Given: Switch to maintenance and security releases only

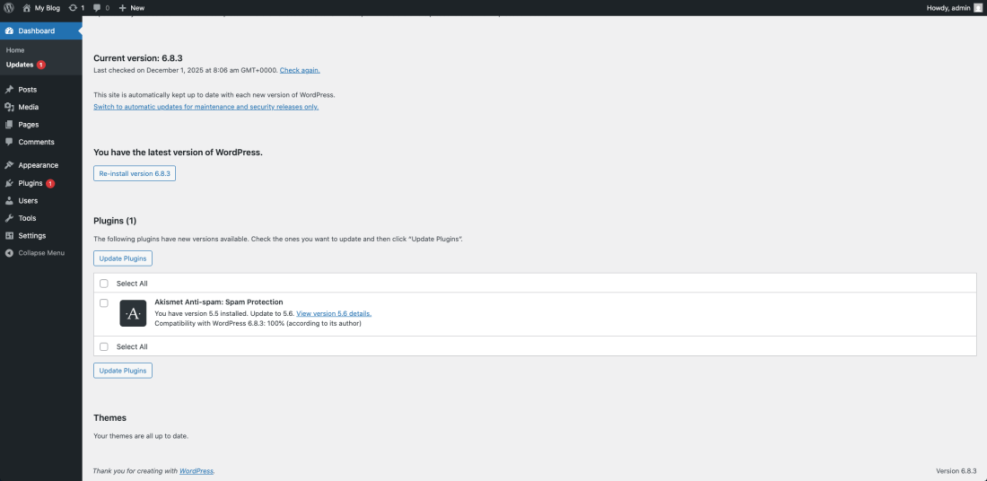Looking at the screenshot, I should coord(206,107).
